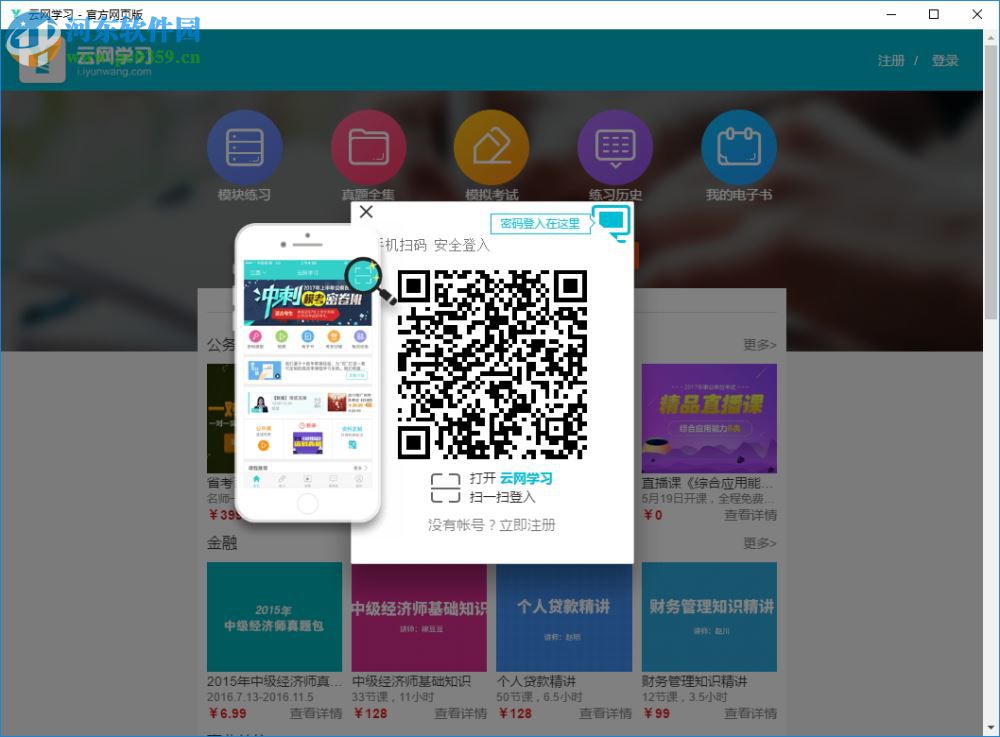
Task: Open the 真题全集 folder icon
Action: [368, 146]
